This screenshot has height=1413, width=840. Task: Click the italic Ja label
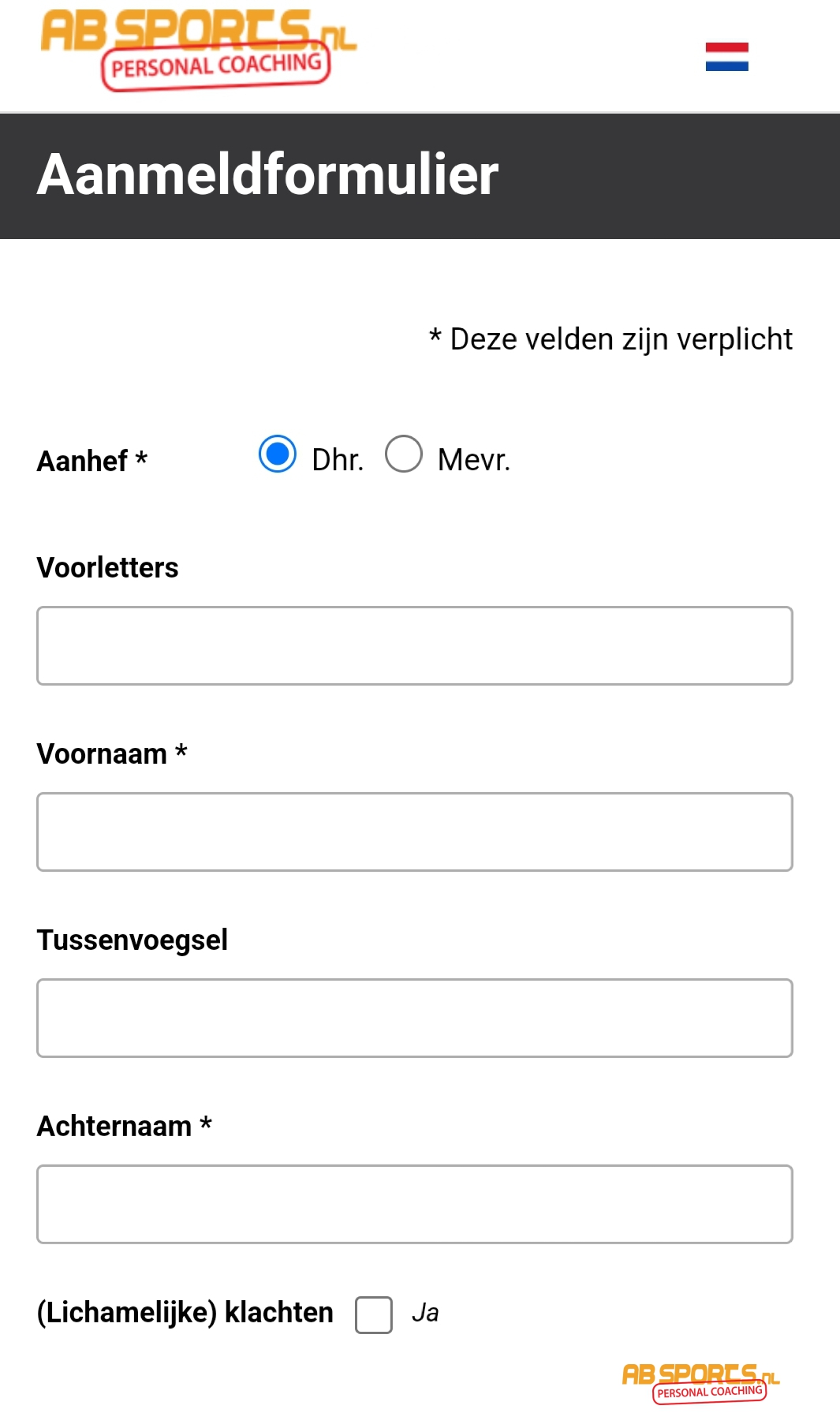[x=425, y=1313]
